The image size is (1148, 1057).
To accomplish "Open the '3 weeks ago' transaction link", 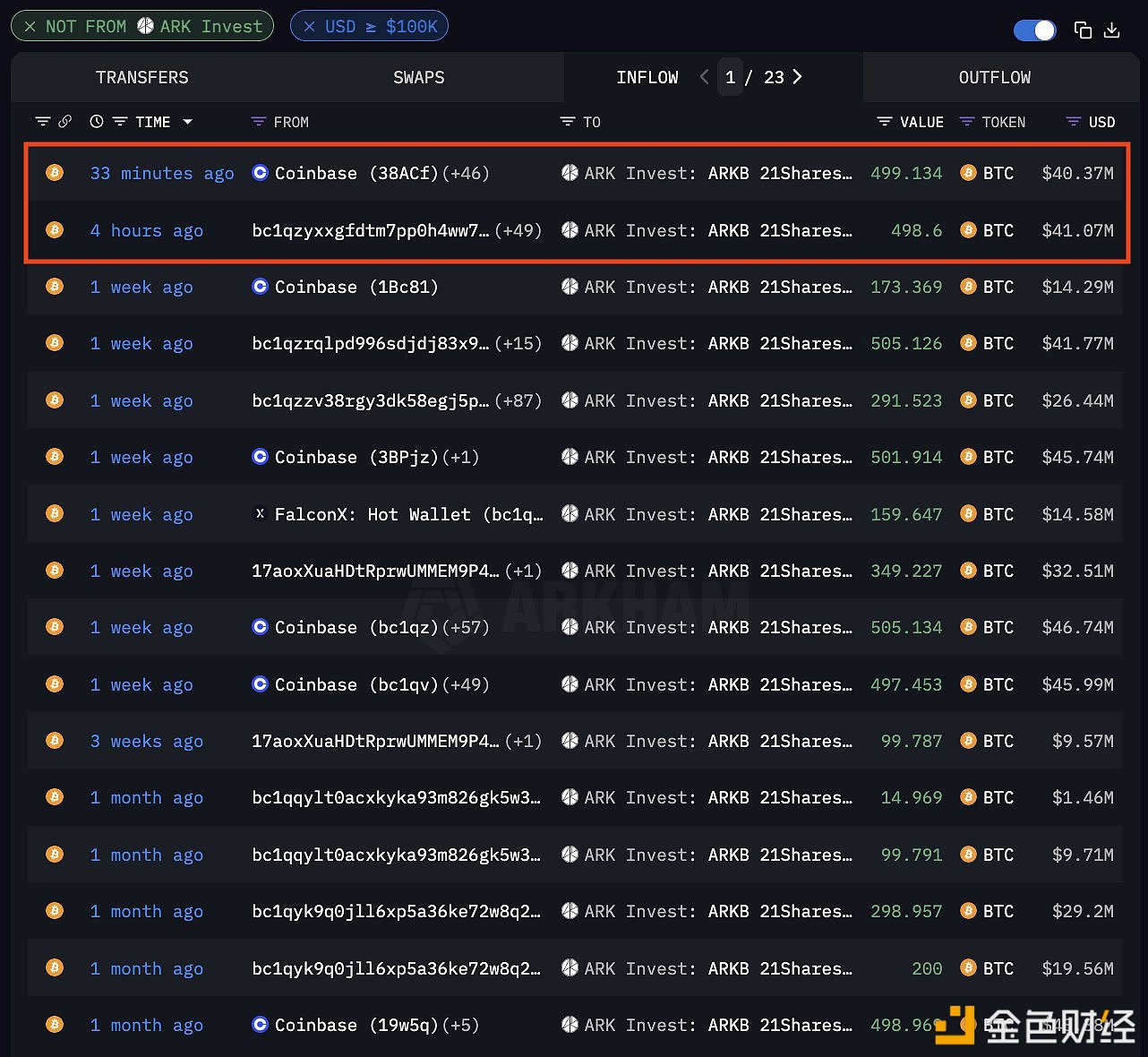I will pos(147,742).
